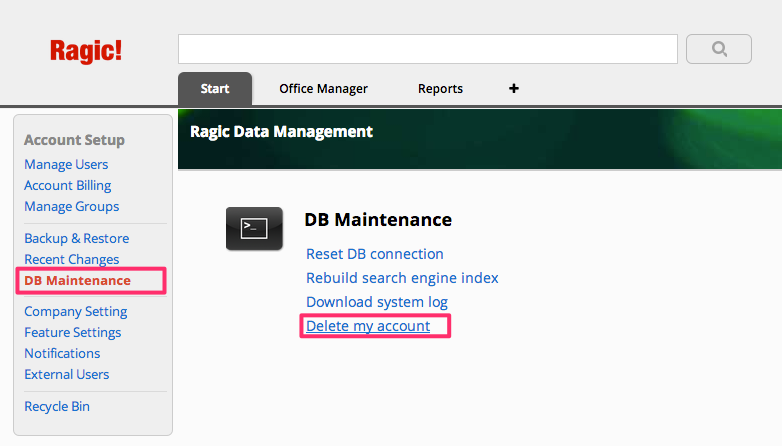View Recent Changes
Viewport: 782px width, 447px height.
point(72,259)
